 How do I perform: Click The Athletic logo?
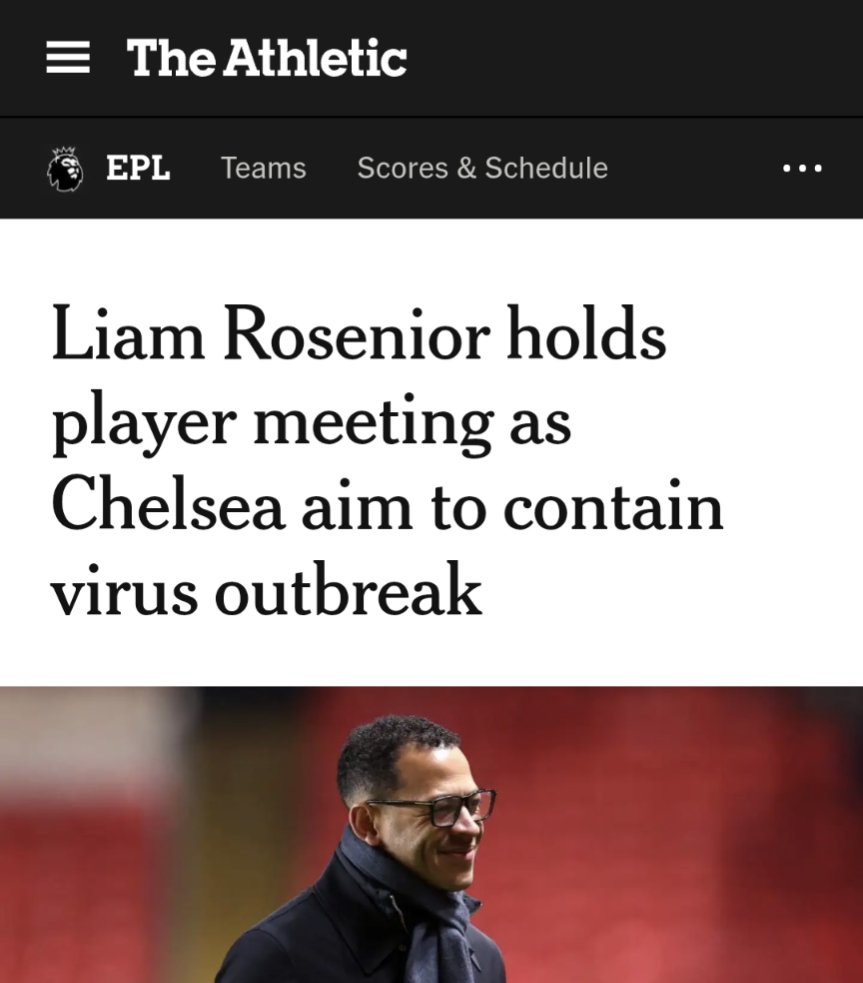[x=267, y=58]
